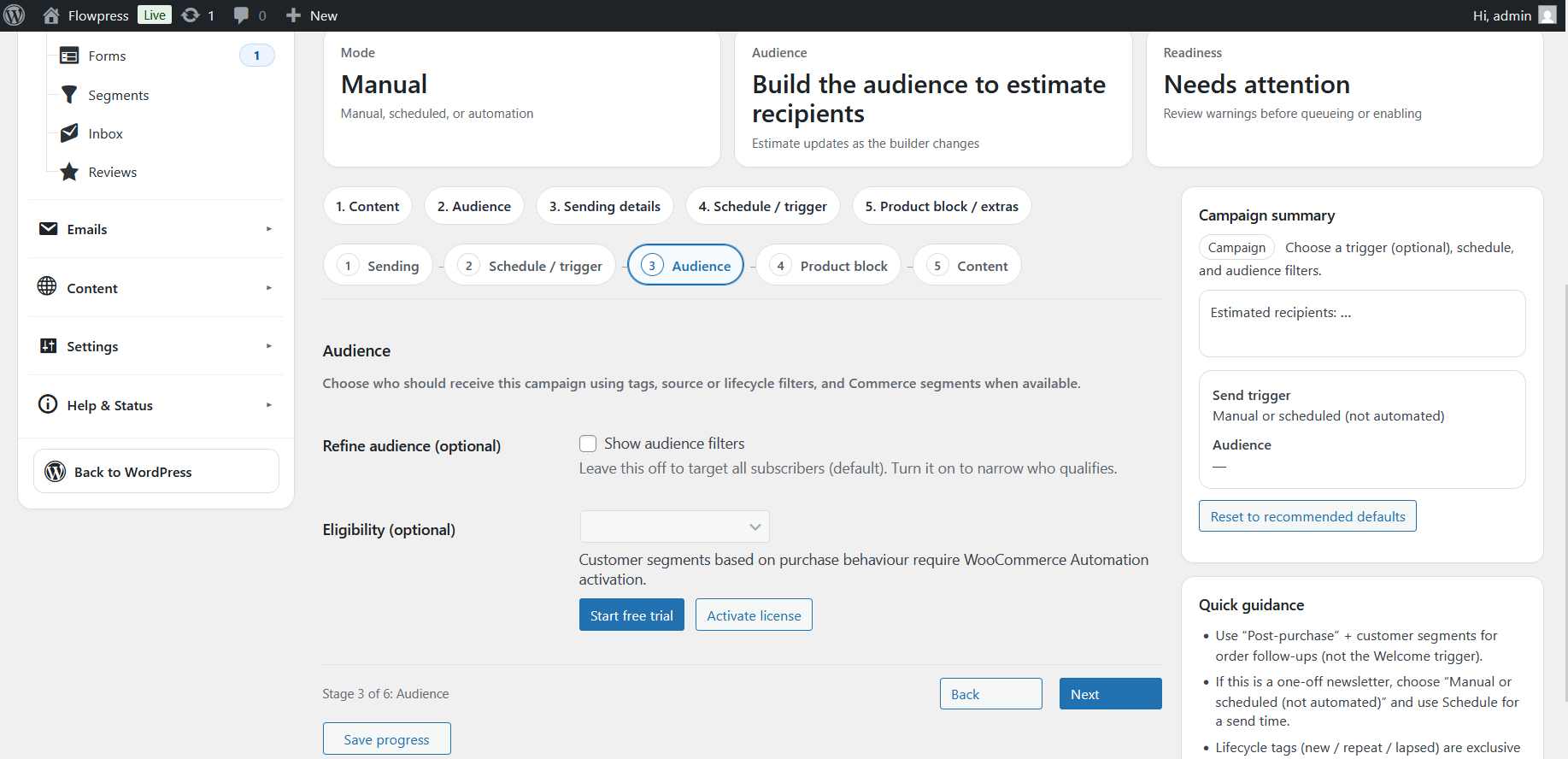Click the Forms sidebar icon
The width and height of the screenshot is (1568, 759).
[x=69, y=56]
